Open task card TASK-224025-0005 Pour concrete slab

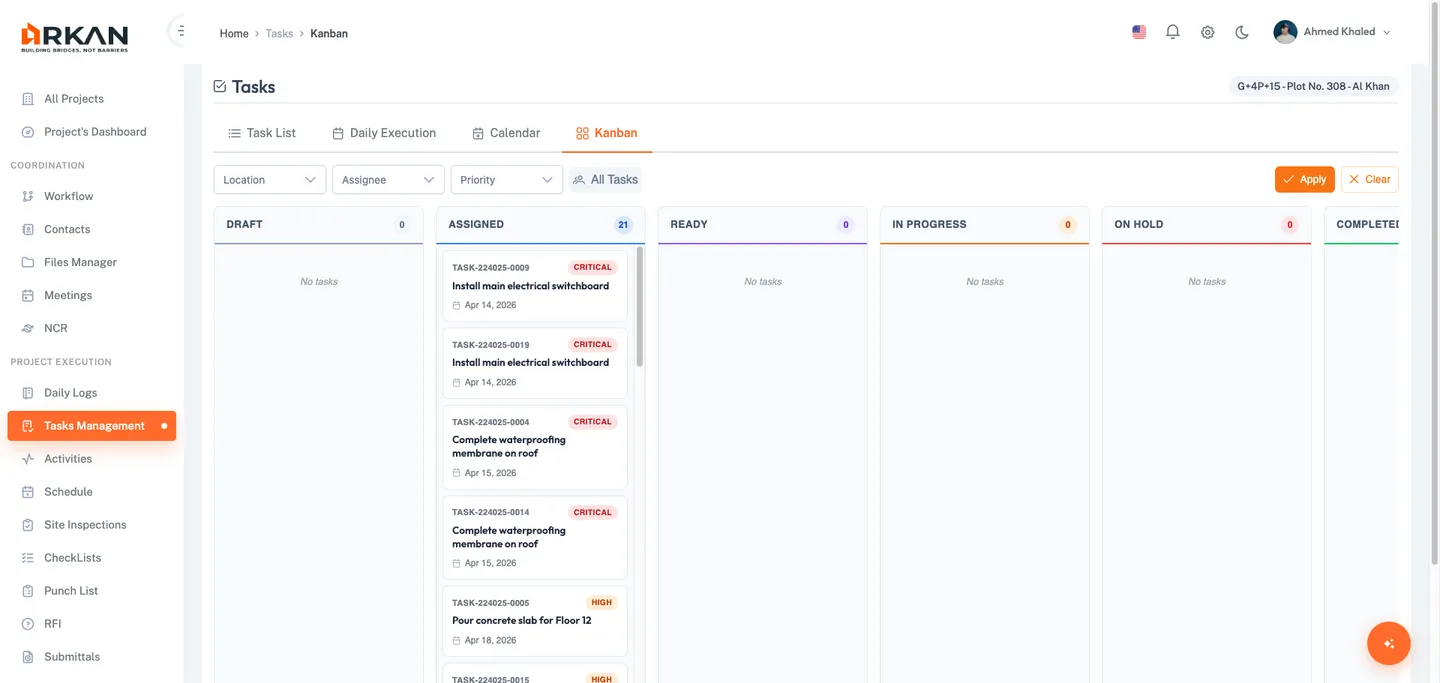pos(534,620)
